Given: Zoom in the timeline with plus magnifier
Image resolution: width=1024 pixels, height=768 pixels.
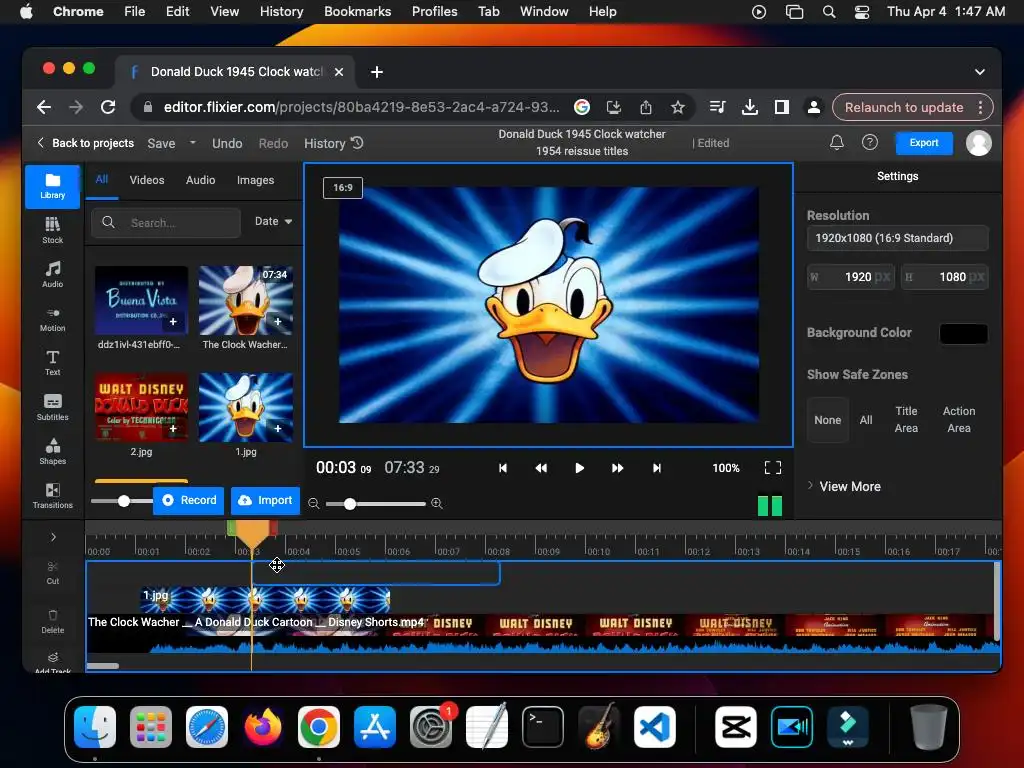Looking at the screenshot, I should coord(436,504).
